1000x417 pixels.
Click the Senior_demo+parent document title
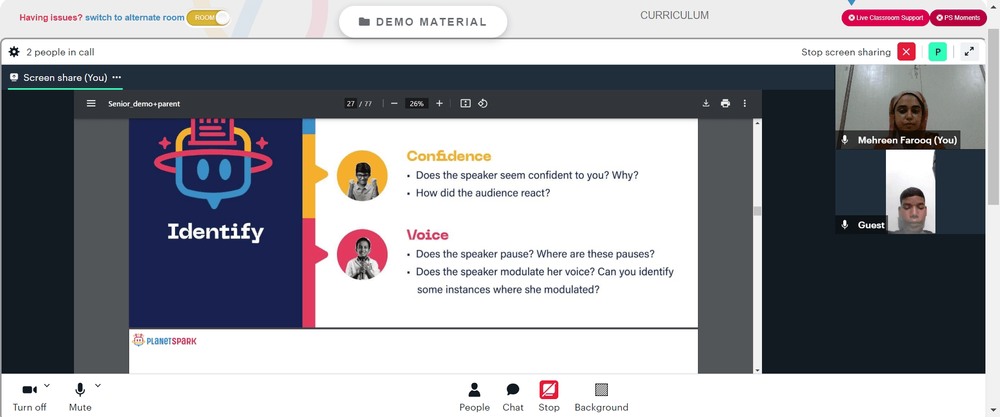pos(144,103)
